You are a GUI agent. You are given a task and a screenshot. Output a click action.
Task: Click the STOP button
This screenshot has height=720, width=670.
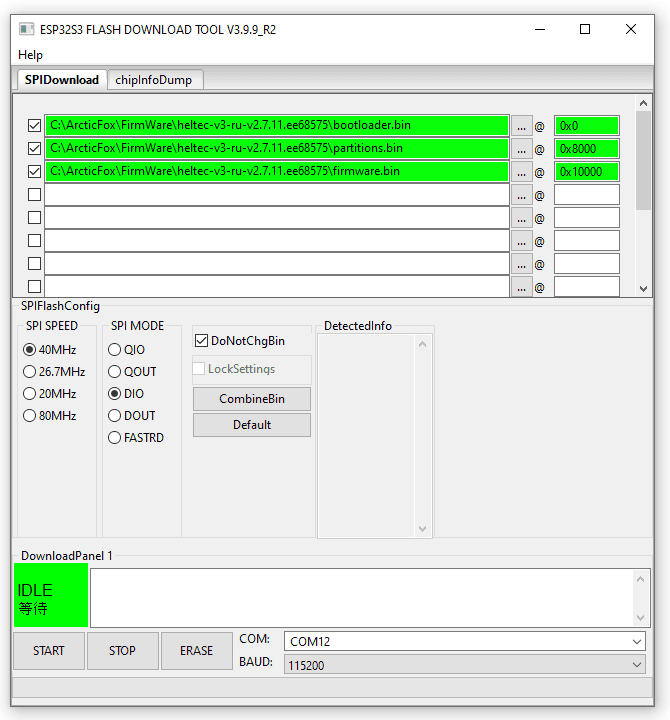point(123,651)
